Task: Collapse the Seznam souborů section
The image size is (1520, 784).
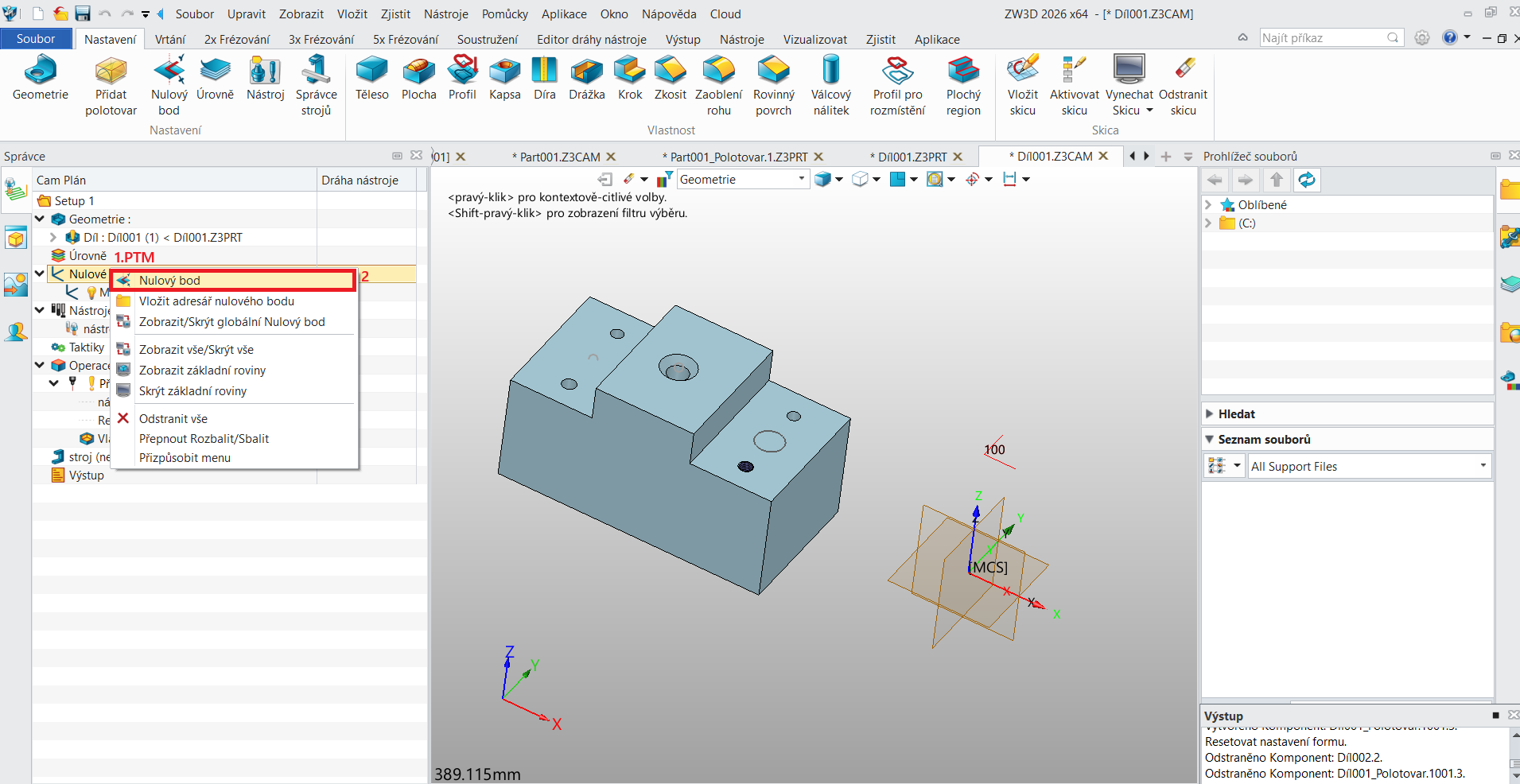Action: (1210, 440)
